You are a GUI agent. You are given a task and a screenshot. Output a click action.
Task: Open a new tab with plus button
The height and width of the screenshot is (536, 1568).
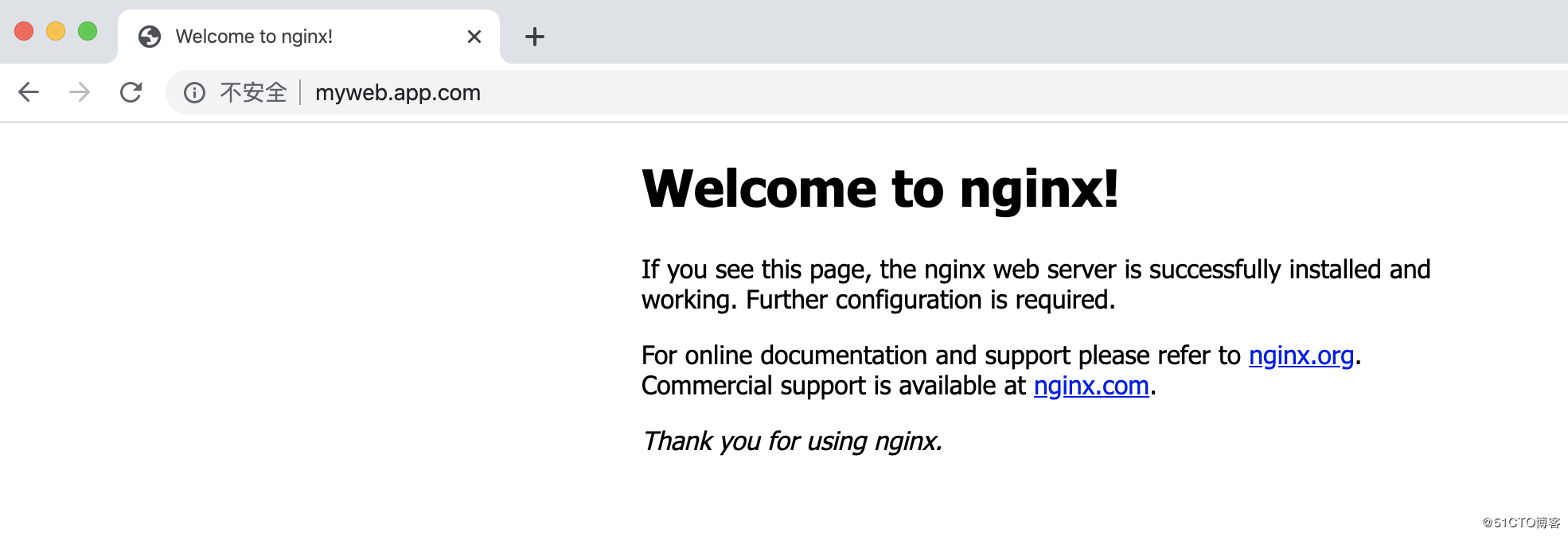click(x=535, y=37)
